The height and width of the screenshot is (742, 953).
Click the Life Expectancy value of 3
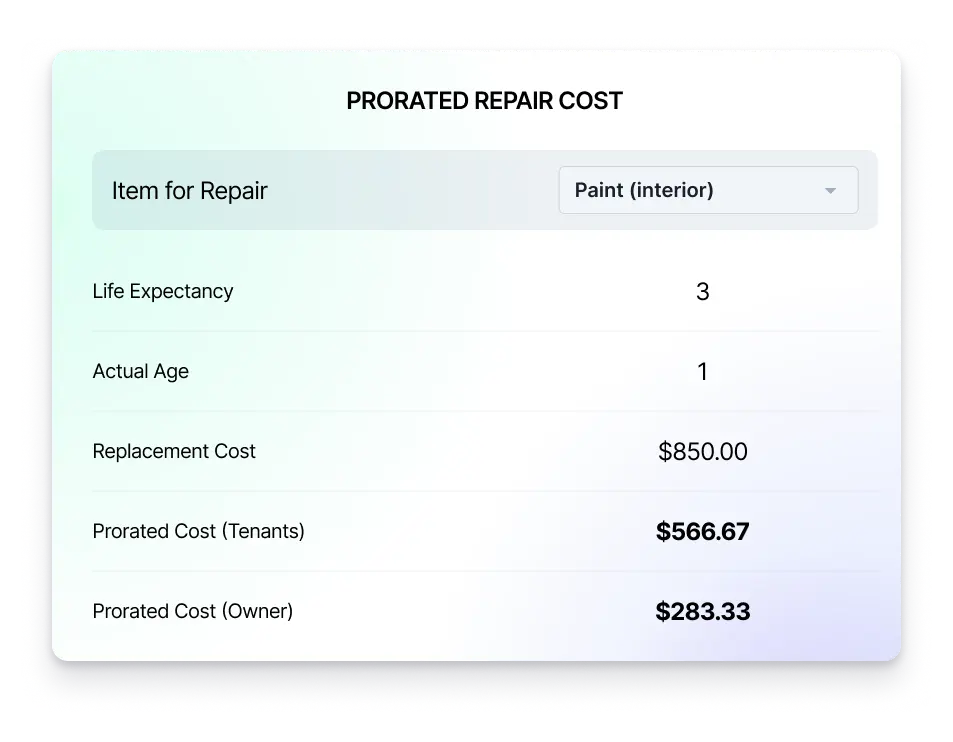point(703,291)
